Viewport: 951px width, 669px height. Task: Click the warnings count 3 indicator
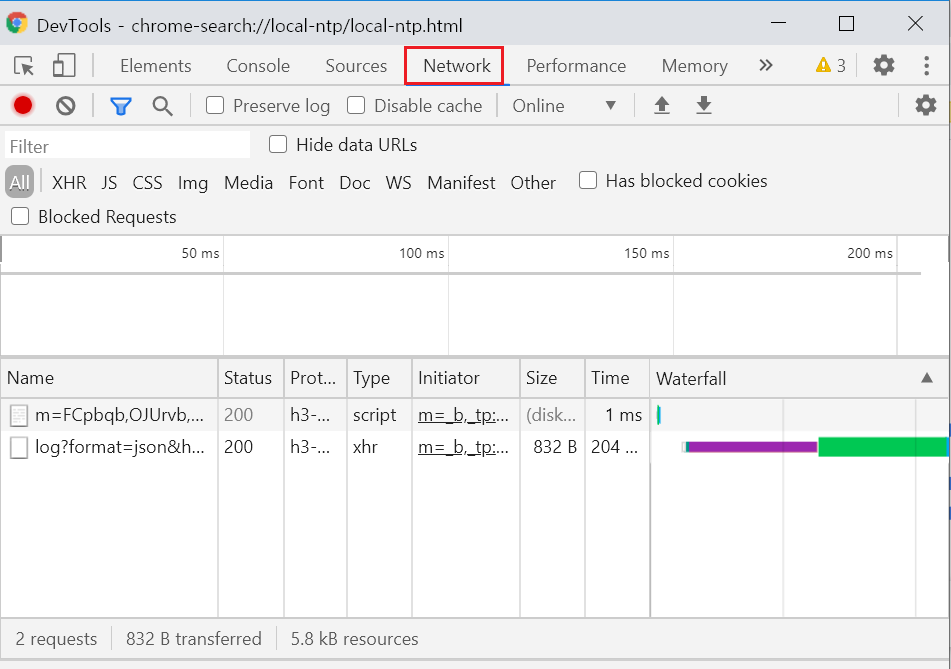(x=830, y=66)
